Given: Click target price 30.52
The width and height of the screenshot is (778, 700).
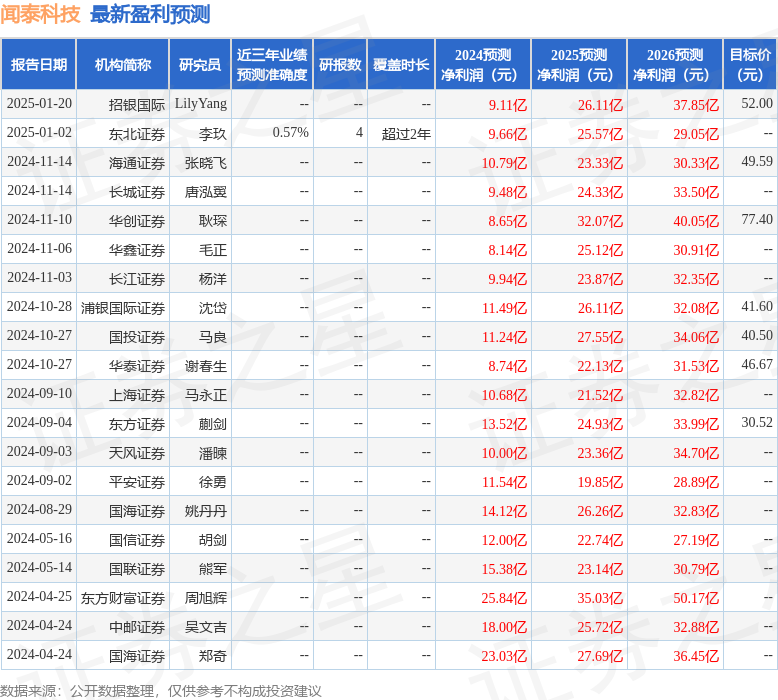Looking at the screenshot, I should pyautogui.click(x=757, y=423).
